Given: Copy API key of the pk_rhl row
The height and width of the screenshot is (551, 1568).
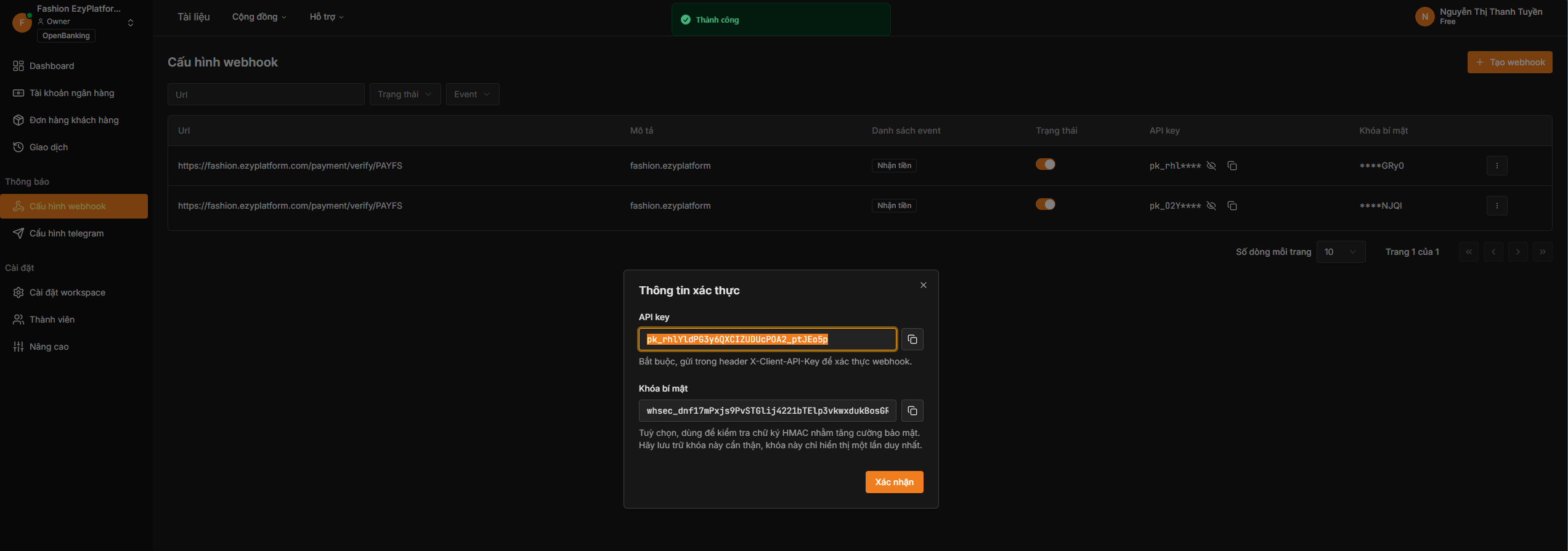Looking at the screenshot, I should pyautogui.click(x=1232, y=166).
